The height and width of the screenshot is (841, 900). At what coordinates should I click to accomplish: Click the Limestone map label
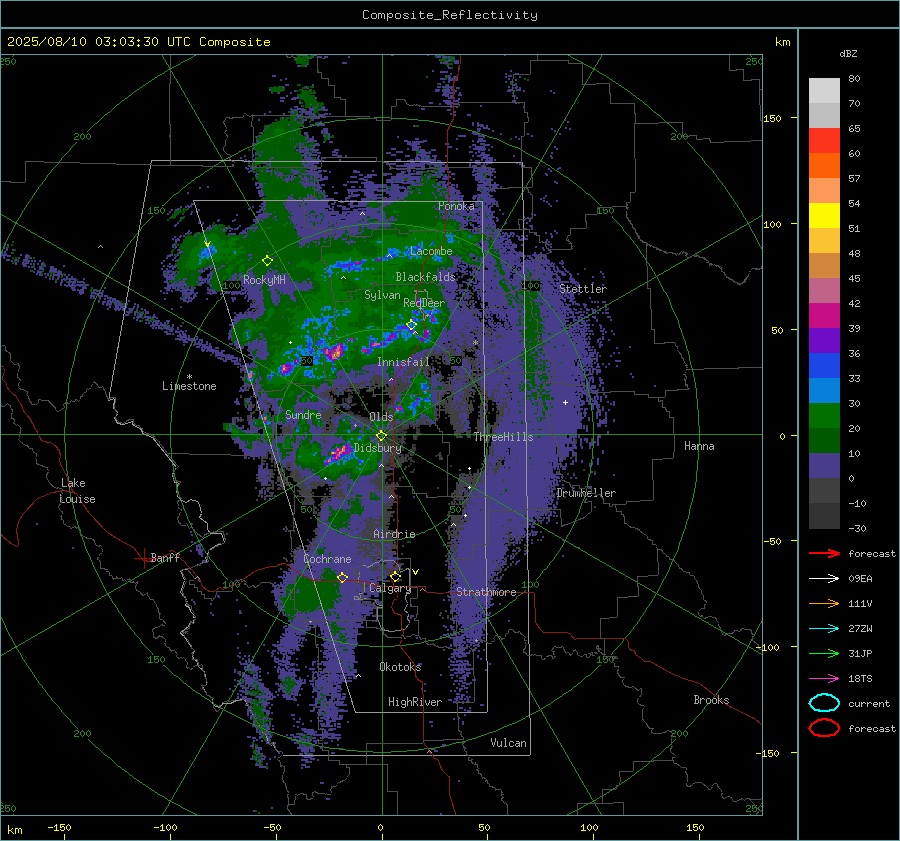189,386
